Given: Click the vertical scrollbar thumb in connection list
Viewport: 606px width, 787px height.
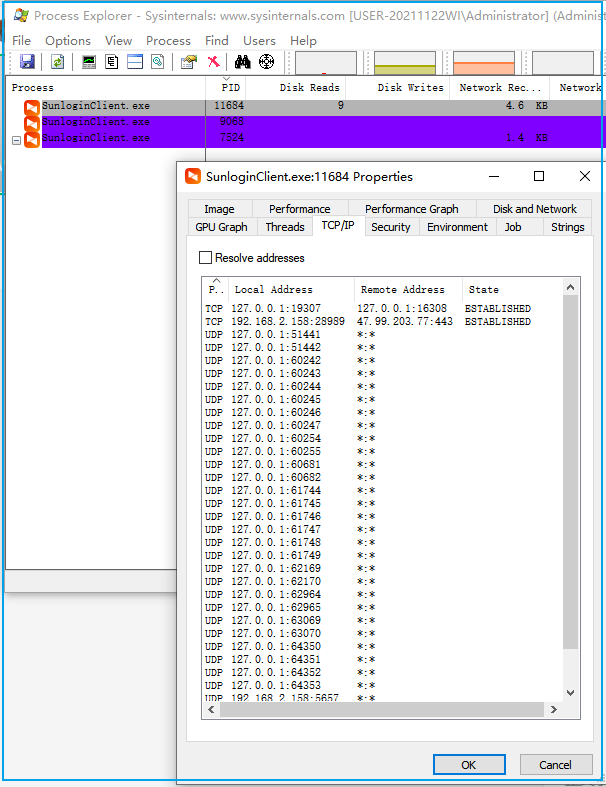Looking at the screenshot, I should coord(570,472).
